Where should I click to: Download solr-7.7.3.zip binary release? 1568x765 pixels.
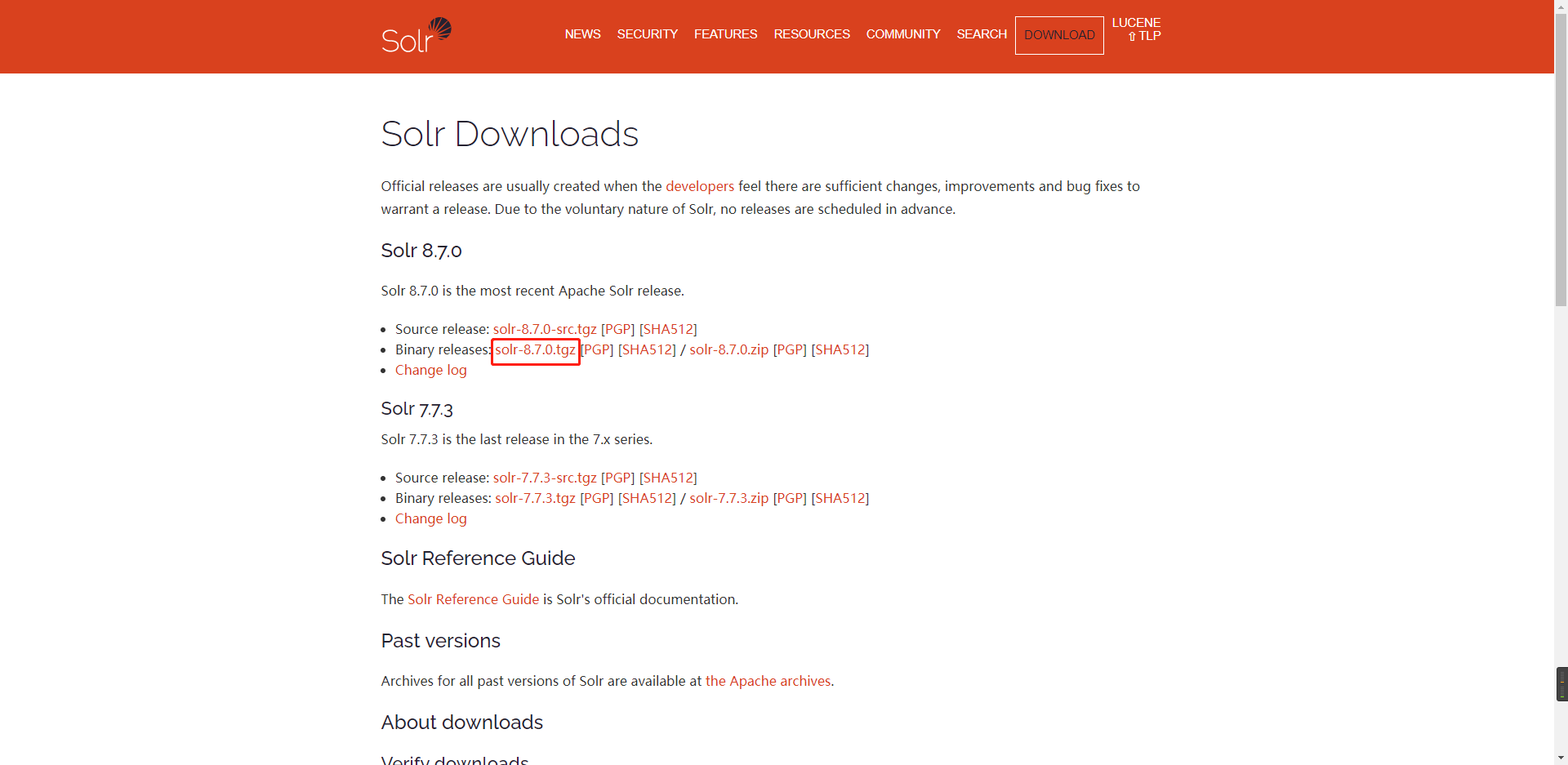tap(728, 498)
